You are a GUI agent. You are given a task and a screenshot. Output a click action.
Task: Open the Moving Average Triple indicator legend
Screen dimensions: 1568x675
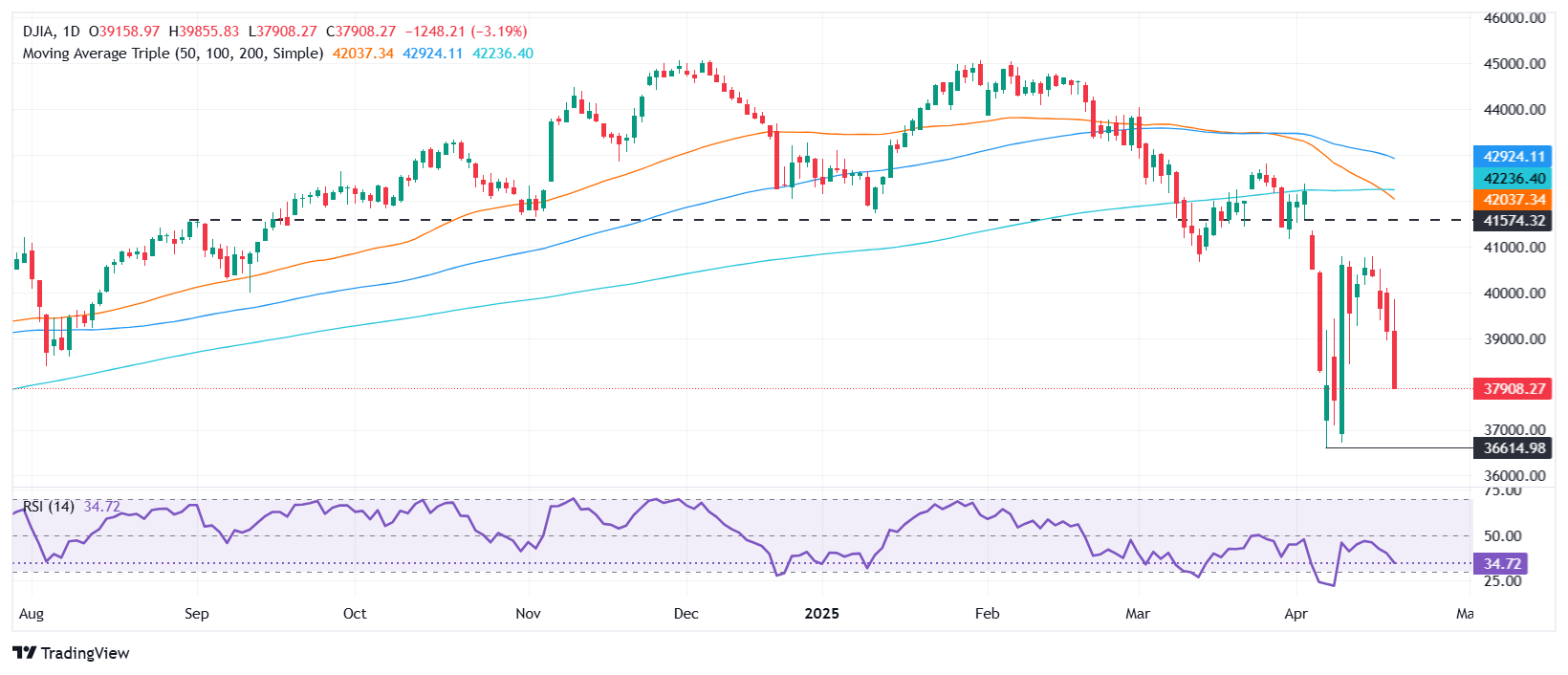pyautogui.click(x=172, y=54)
